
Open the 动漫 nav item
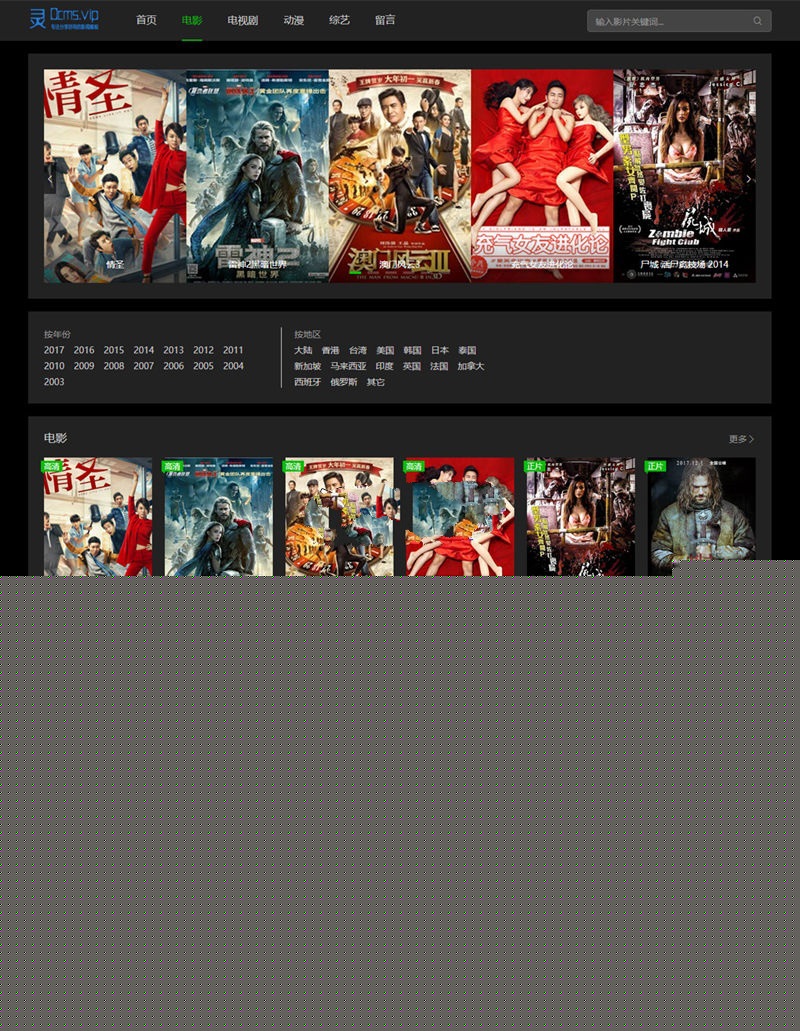294,20
